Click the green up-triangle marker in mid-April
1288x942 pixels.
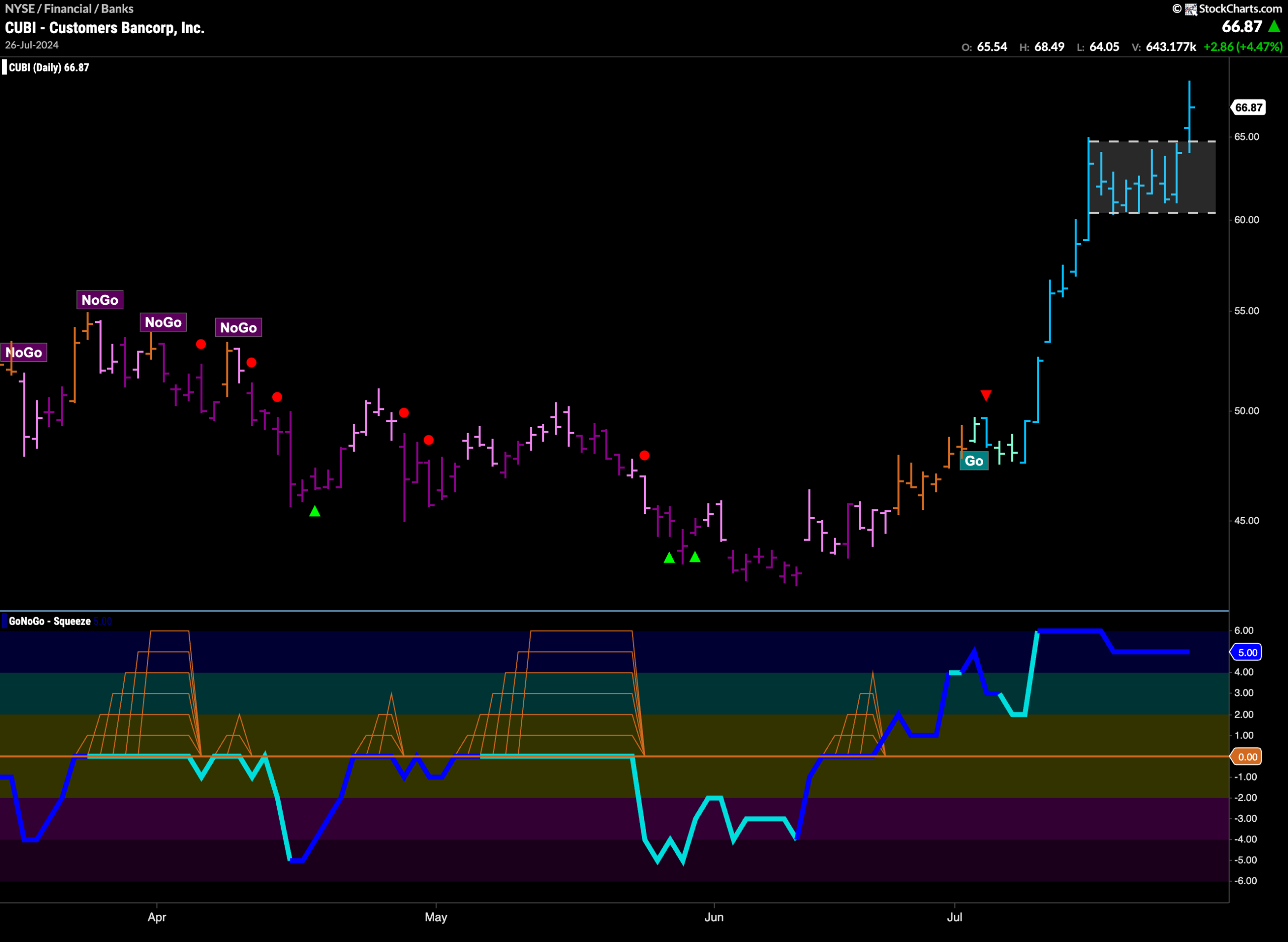pyautogui.click(x=314, y=511)
